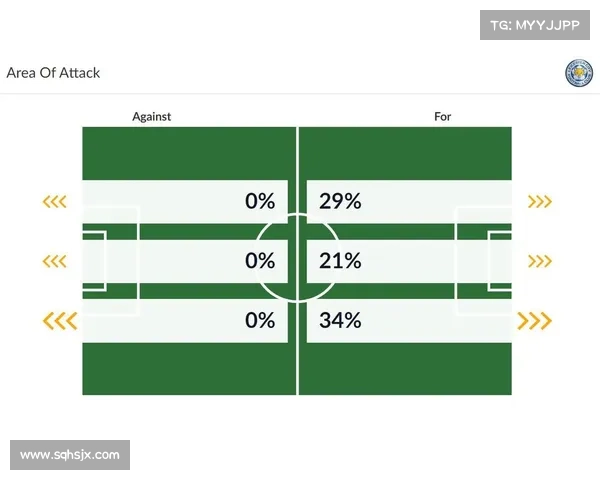Click the middle left yellow triple-chevron arrows
The width and height of the screenshot is (600, 480).
(x=54, y=261)
